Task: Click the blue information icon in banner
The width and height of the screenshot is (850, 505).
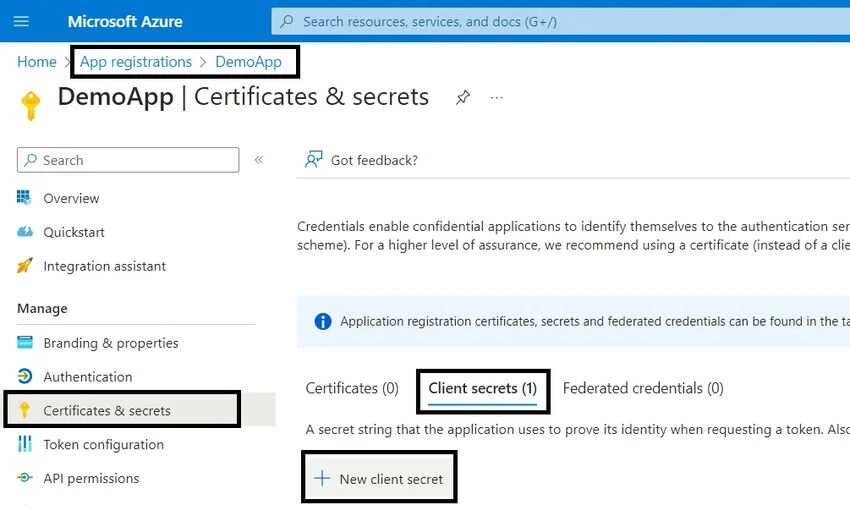Action: (323, 321)
